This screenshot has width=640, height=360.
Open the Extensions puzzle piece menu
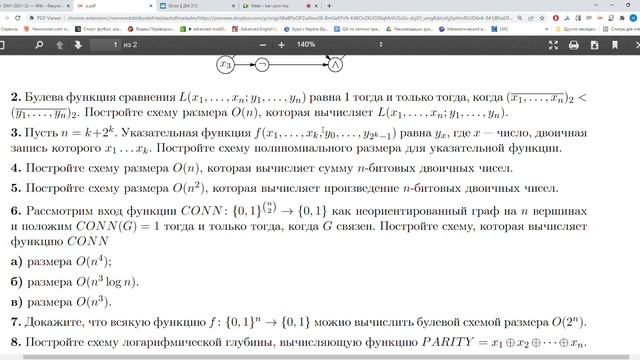(x=622, y=18)
